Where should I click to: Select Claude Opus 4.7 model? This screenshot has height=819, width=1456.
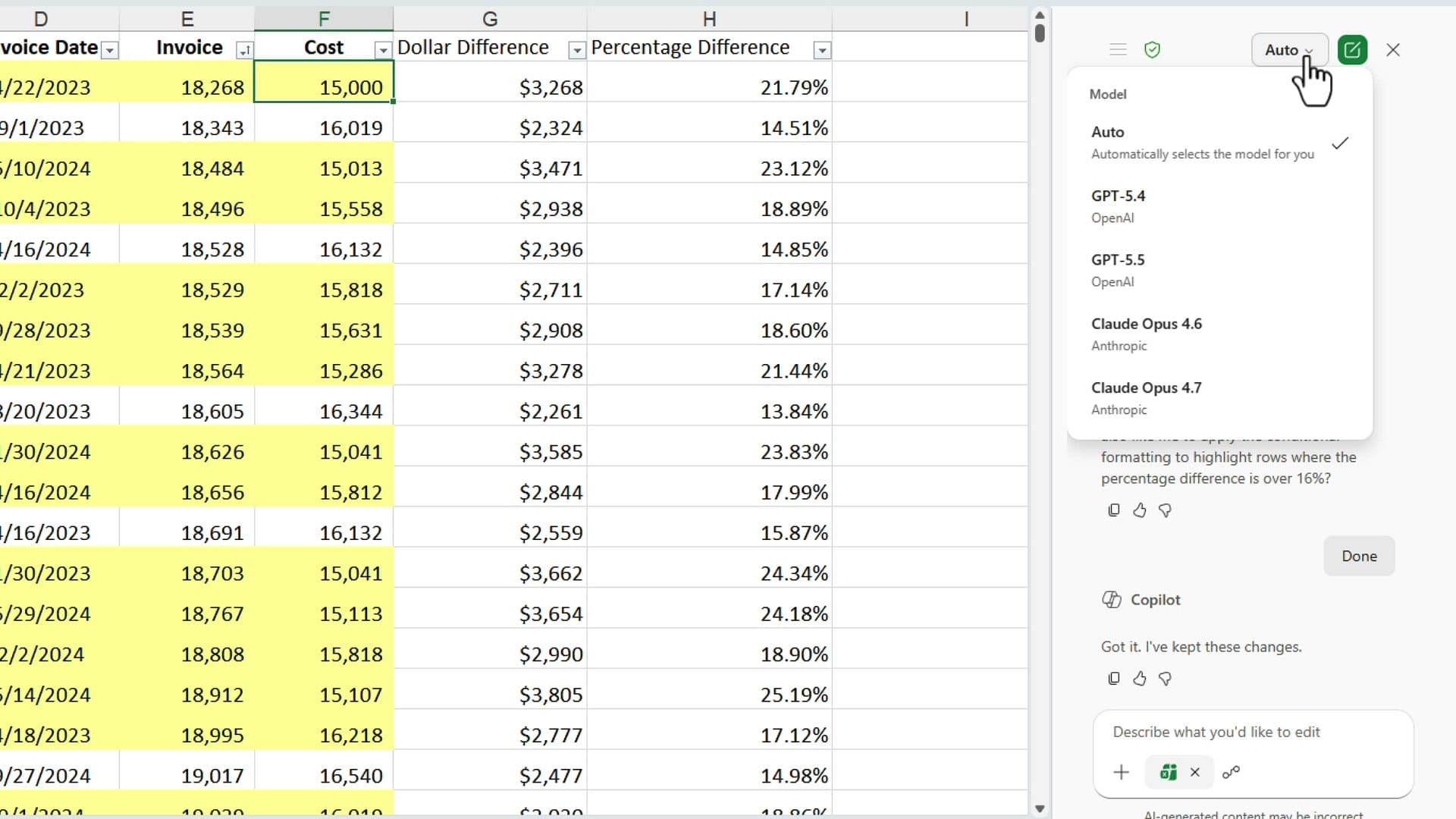point(1219,398)
